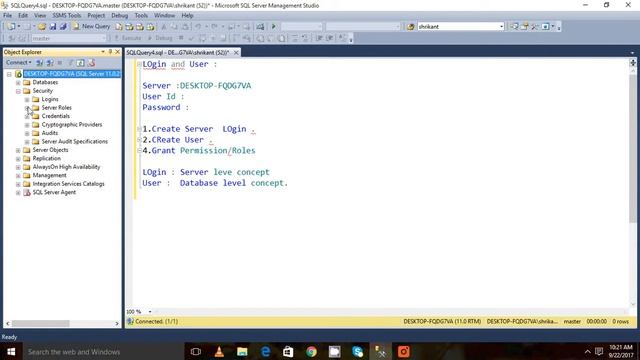Open Object Explorer window position dropdown arrow

point(103,52)
